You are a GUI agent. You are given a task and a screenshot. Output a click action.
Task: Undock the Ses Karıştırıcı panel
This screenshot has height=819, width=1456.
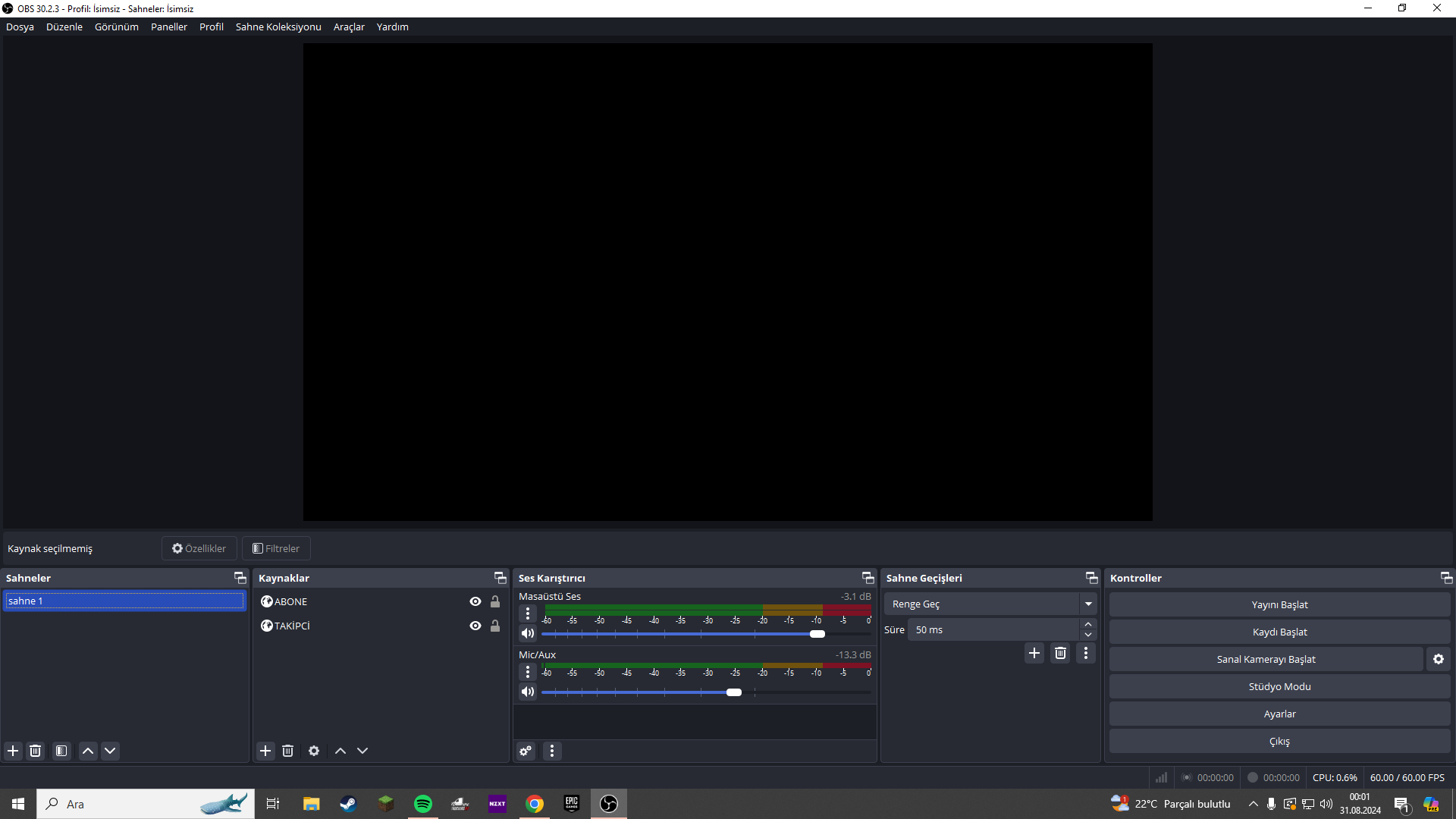pyautogui.click(x=868, y=578)
